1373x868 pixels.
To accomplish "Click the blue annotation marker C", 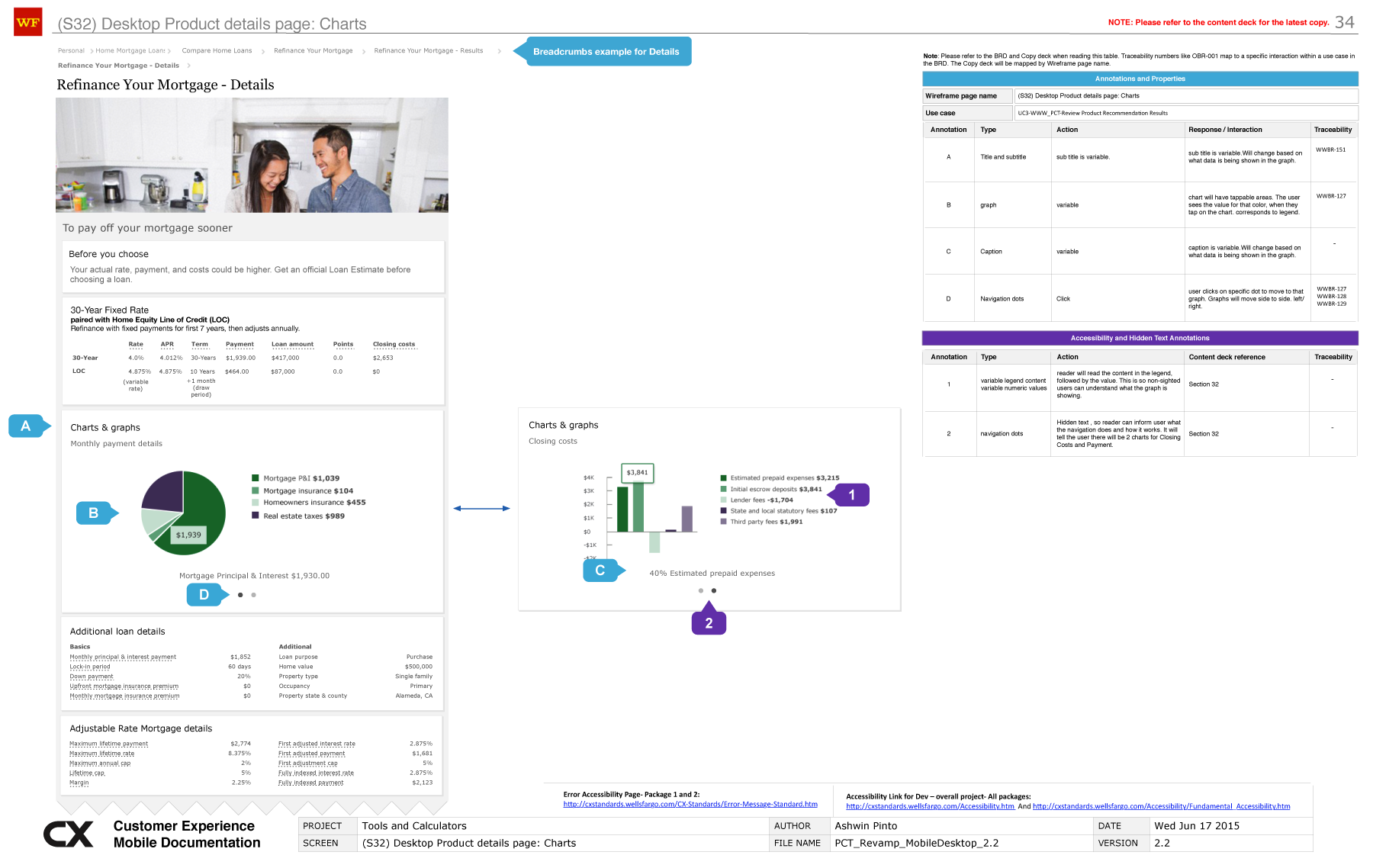I will [x=601, y=571].
